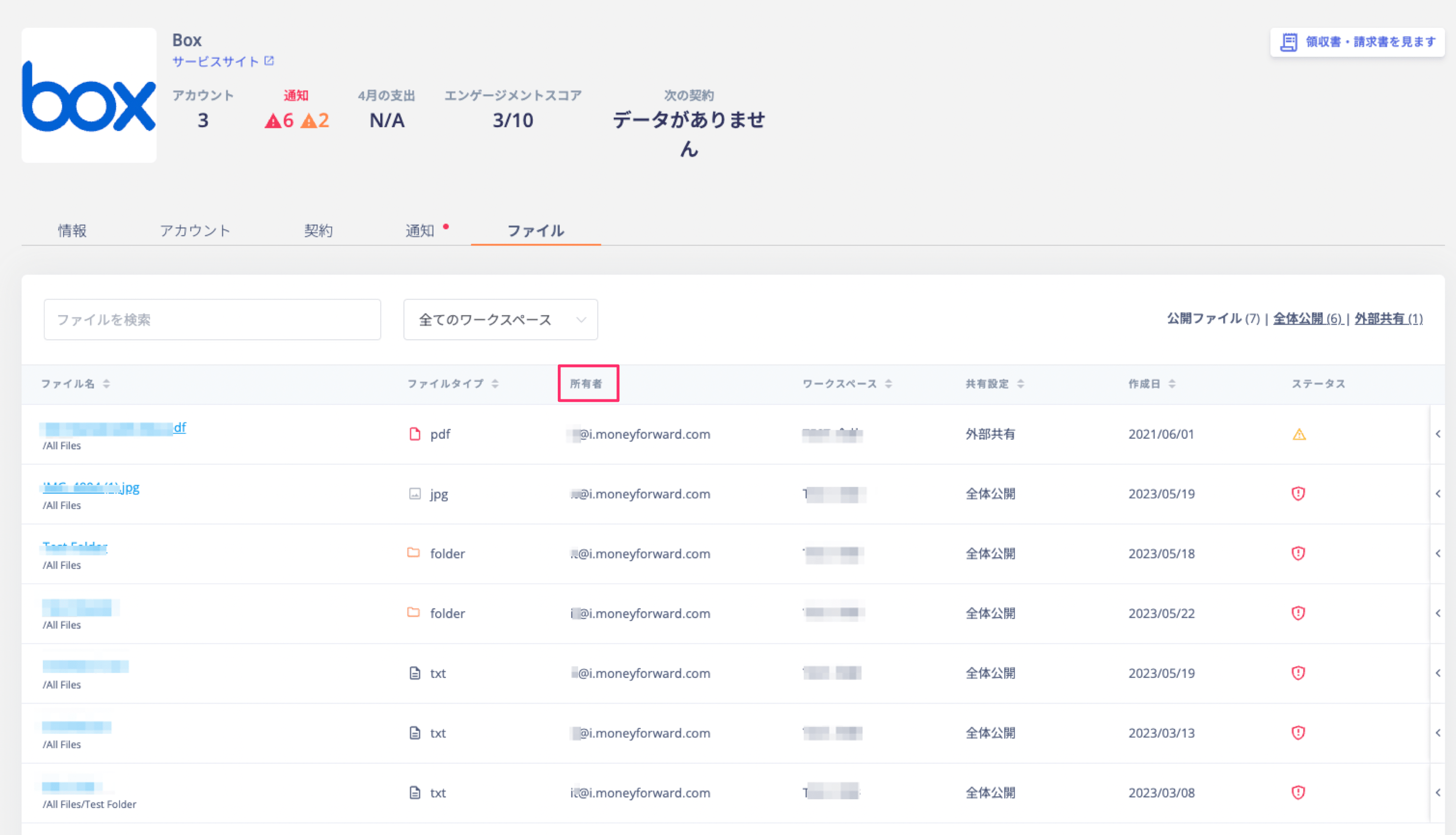
Task: Click the エンゲージメントスコア 3/10 value
Action: [x=512, y=121]
